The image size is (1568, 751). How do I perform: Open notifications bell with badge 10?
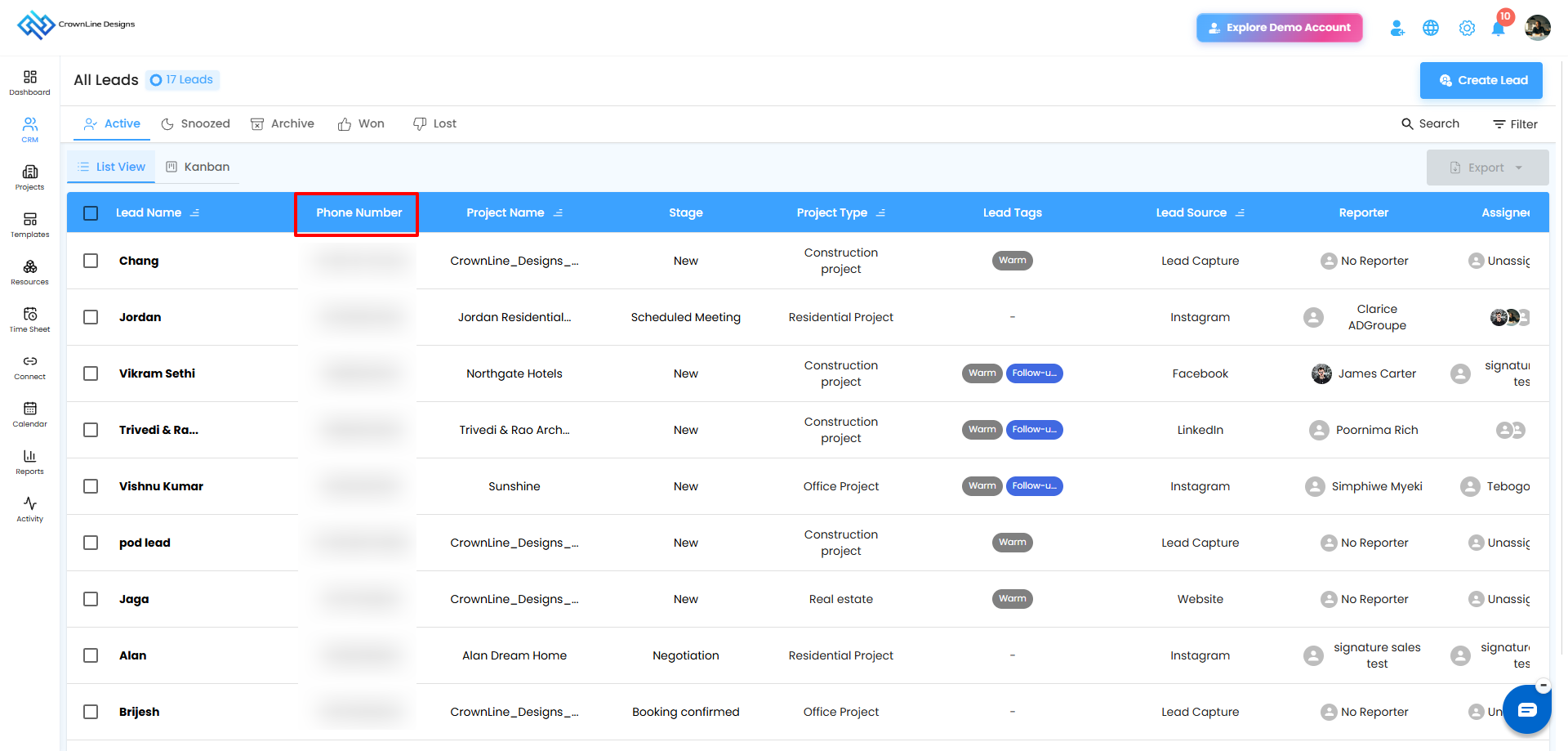pyautogui.click(x=1499, y=27)
